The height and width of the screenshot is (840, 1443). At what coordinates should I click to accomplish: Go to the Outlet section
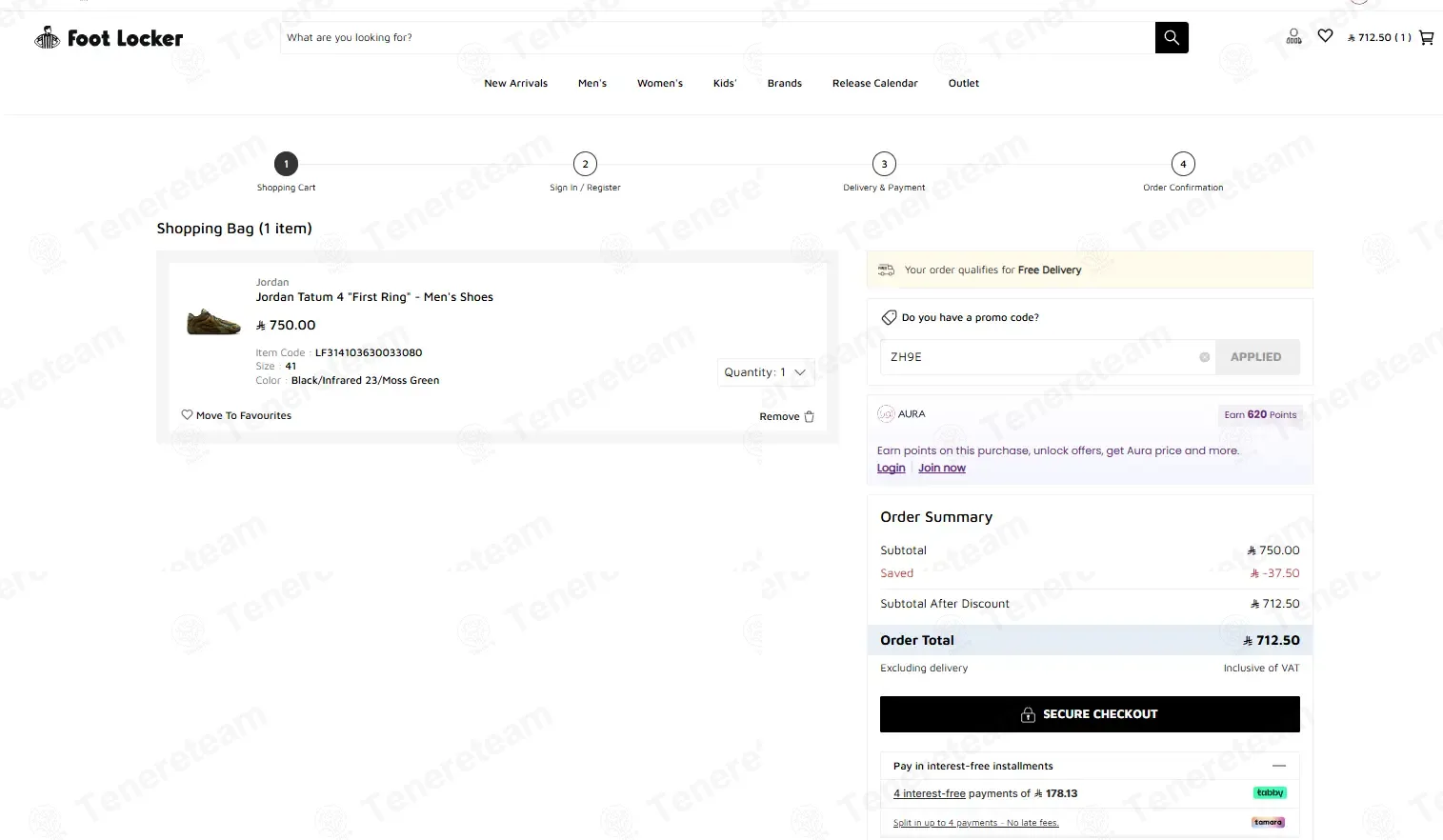coord(964,84)
